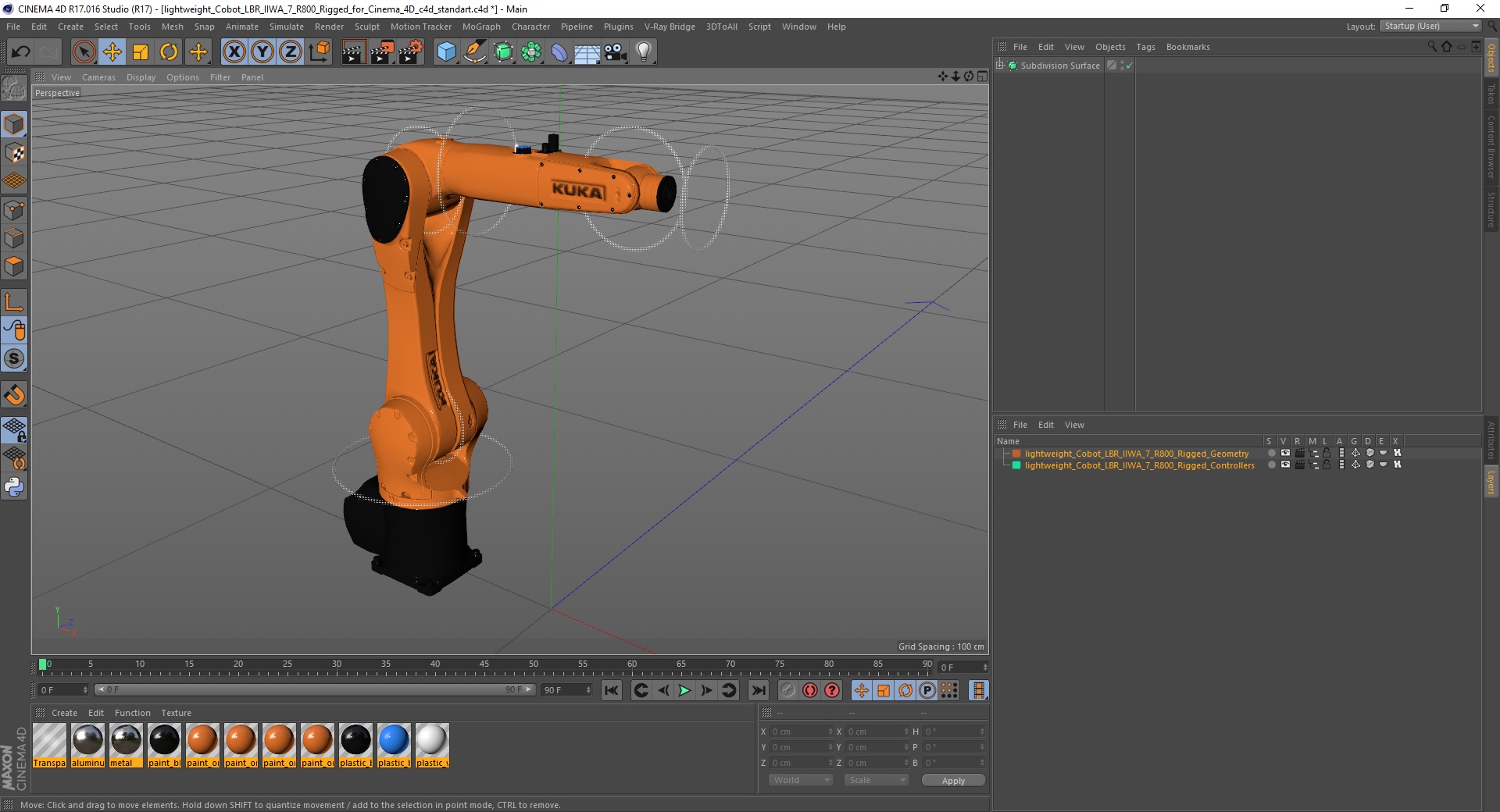Toggle solo dot for Controllers layer
Image resolution: width=1500 pixels, height=812 pixels.
pyautogui.click(x=1271, y=465)
